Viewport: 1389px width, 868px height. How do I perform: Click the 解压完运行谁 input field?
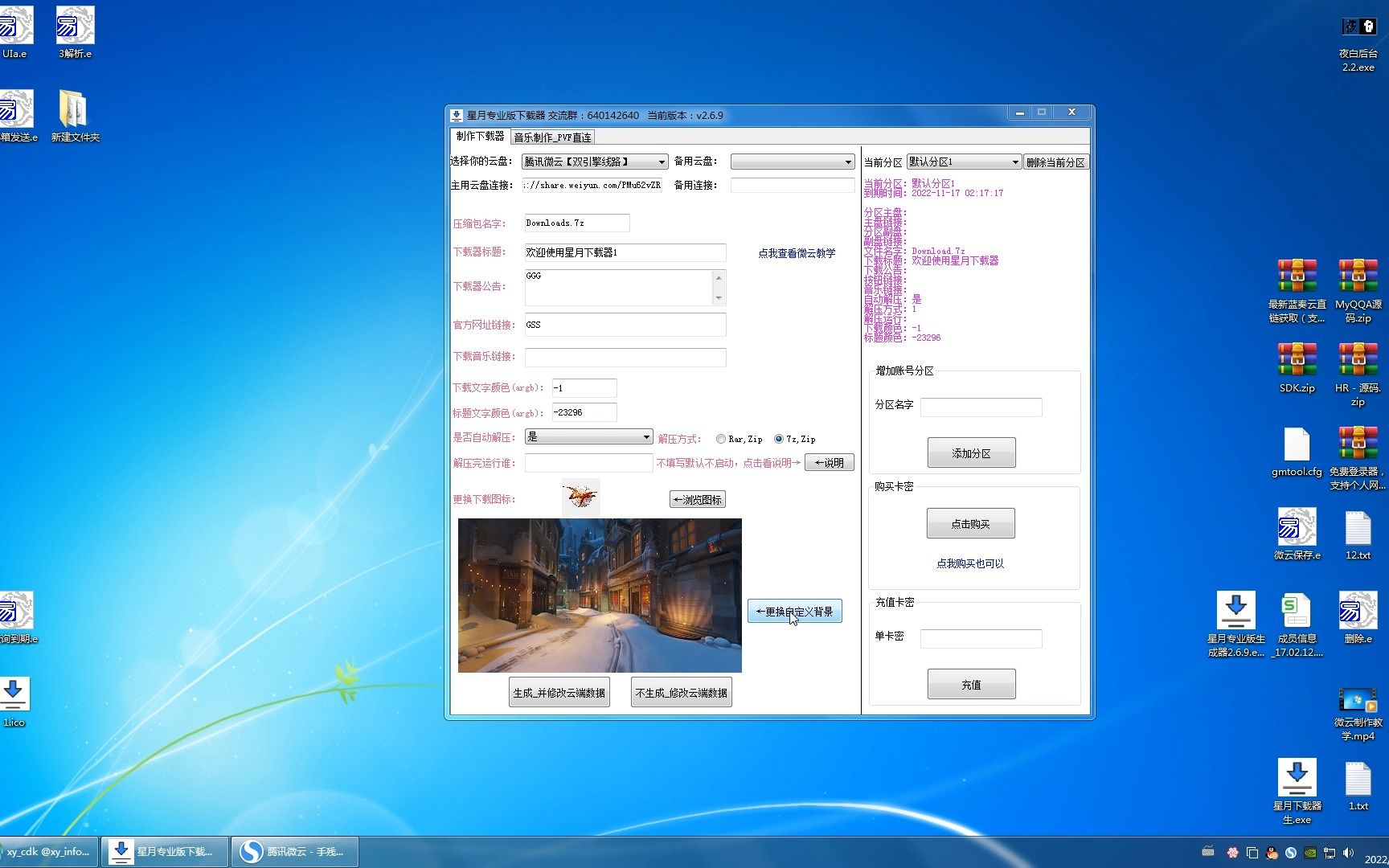click(588, 463)
